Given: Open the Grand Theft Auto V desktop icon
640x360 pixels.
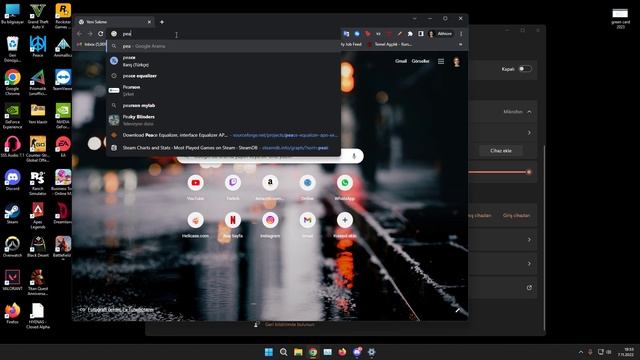Looking at the screenshot, I should (x=38, y=16).
